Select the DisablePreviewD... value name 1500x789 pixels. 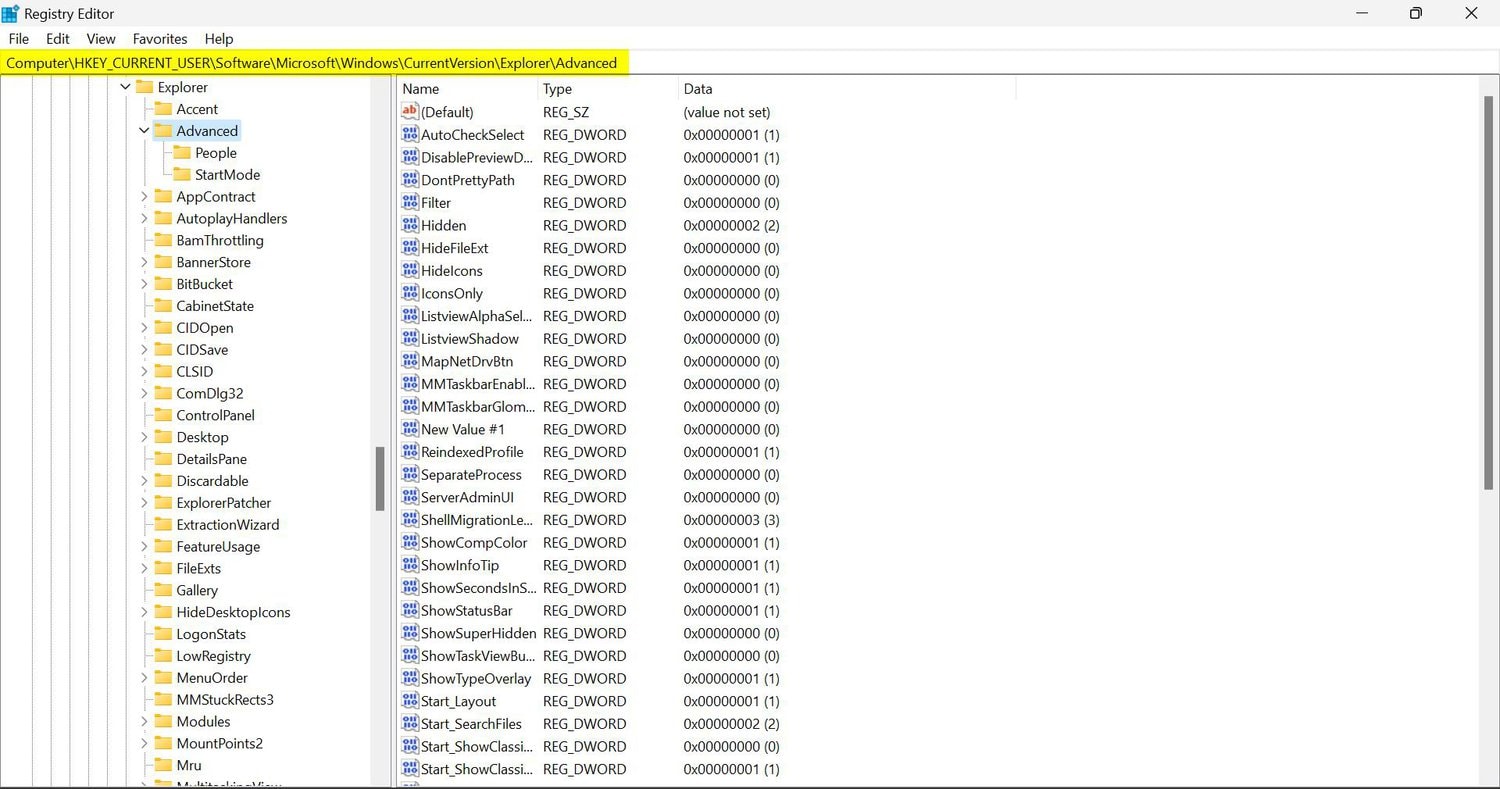coord(477,158)
